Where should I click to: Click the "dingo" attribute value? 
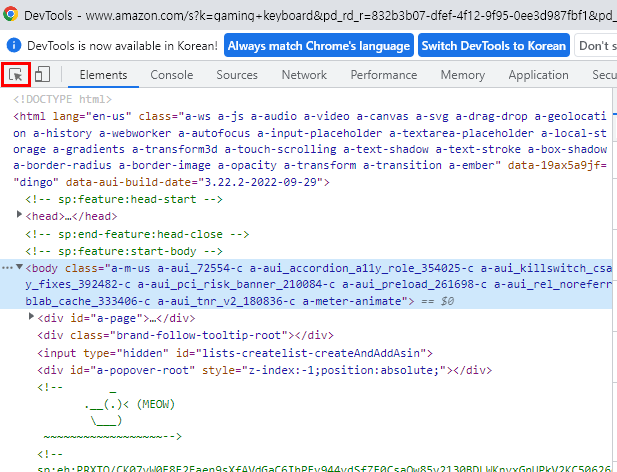pos(36,183)
